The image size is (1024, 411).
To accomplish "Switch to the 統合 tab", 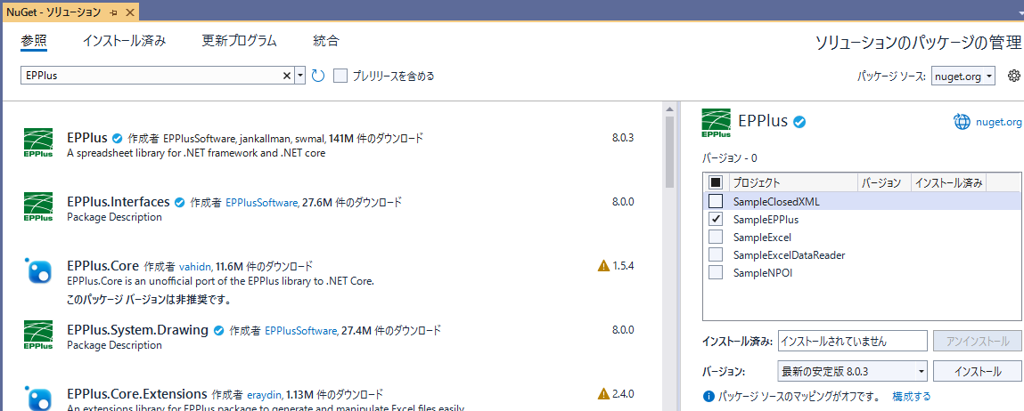I will 326,41.
